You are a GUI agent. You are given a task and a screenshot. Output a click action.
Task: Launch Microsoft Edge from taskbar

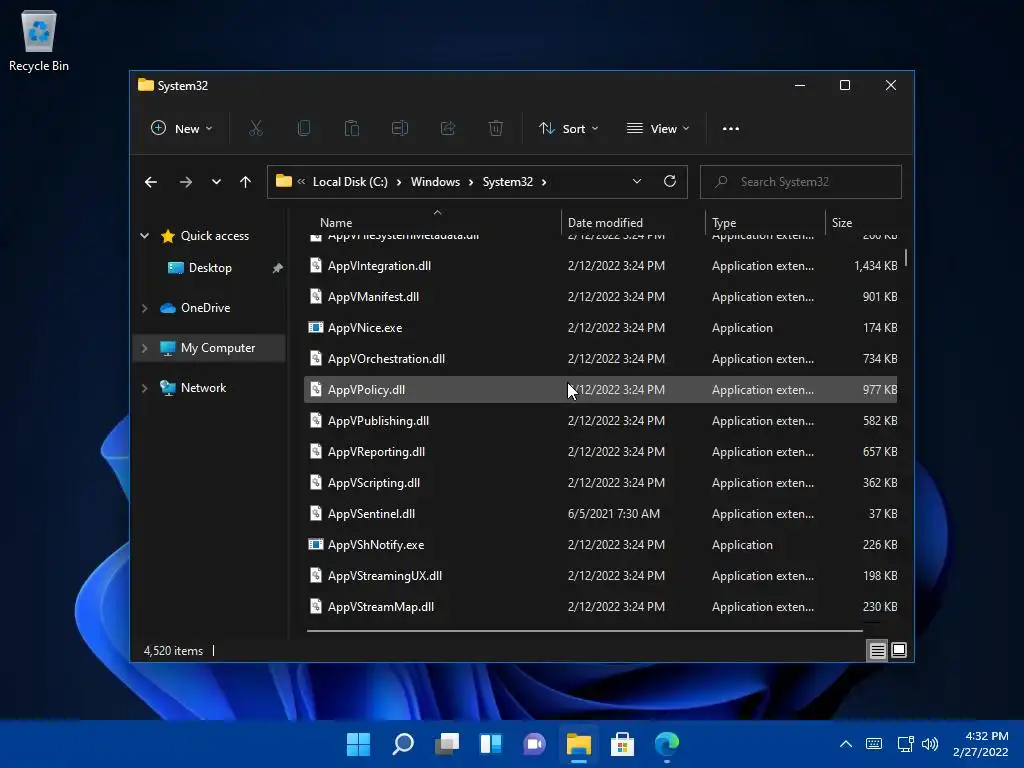tap(667, 744)
